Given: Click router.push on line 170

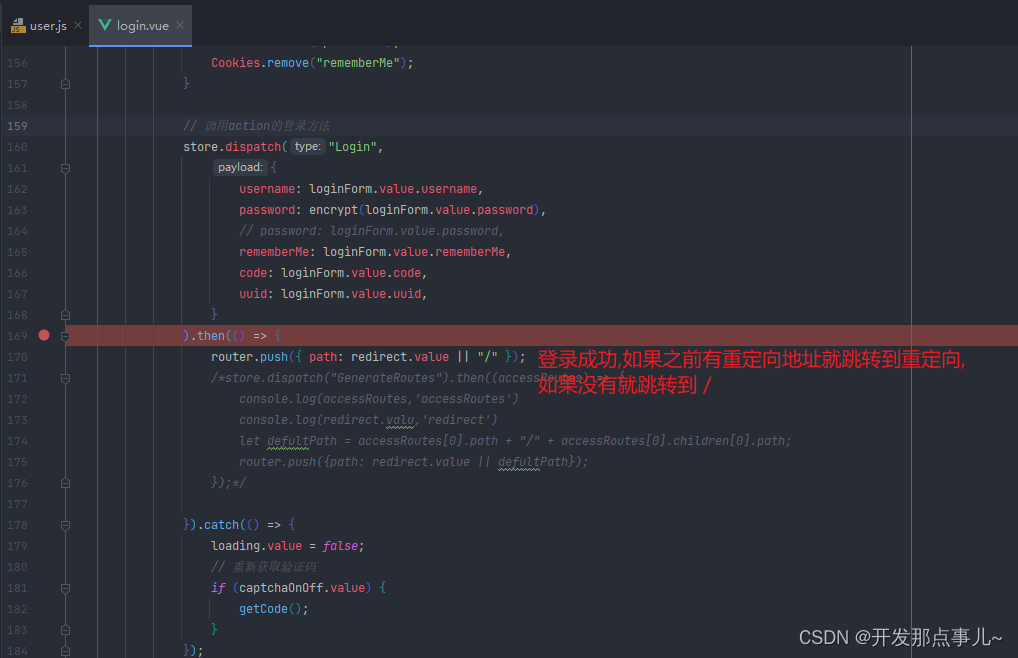Looking at the screenshot, I should [249, 357].
